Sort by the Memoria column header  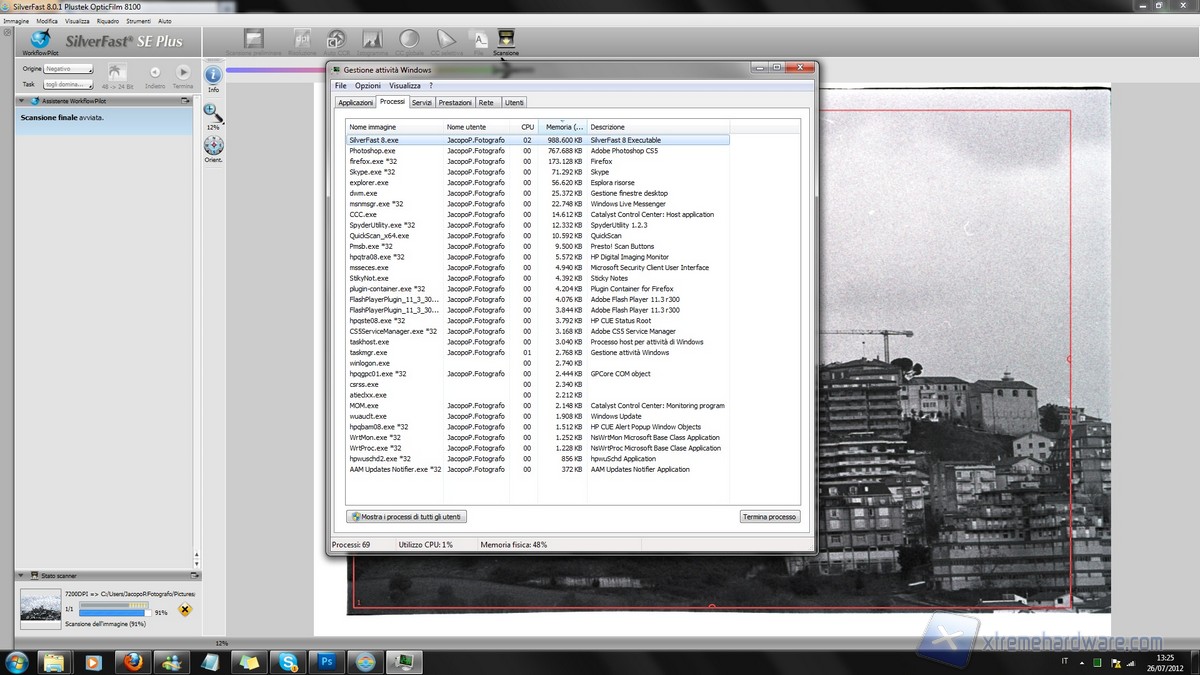(x=563, y=127)
